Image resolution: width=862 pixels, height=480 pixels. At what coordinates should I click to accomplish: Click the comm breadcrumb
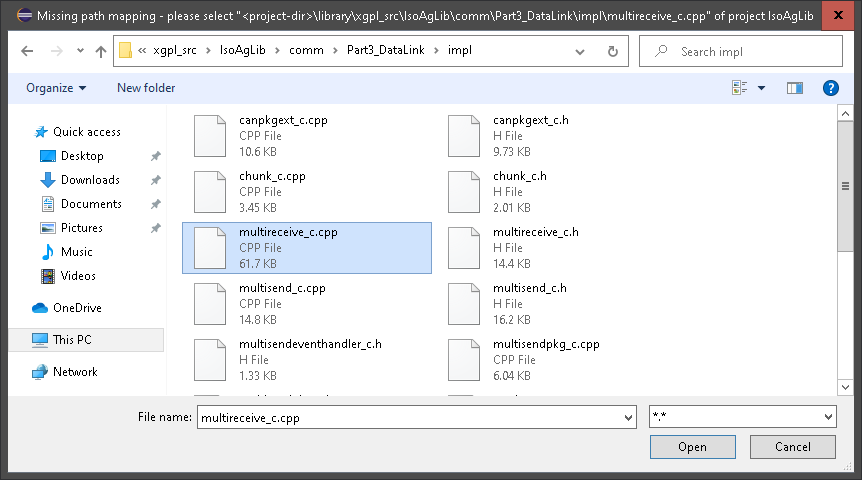306,51
